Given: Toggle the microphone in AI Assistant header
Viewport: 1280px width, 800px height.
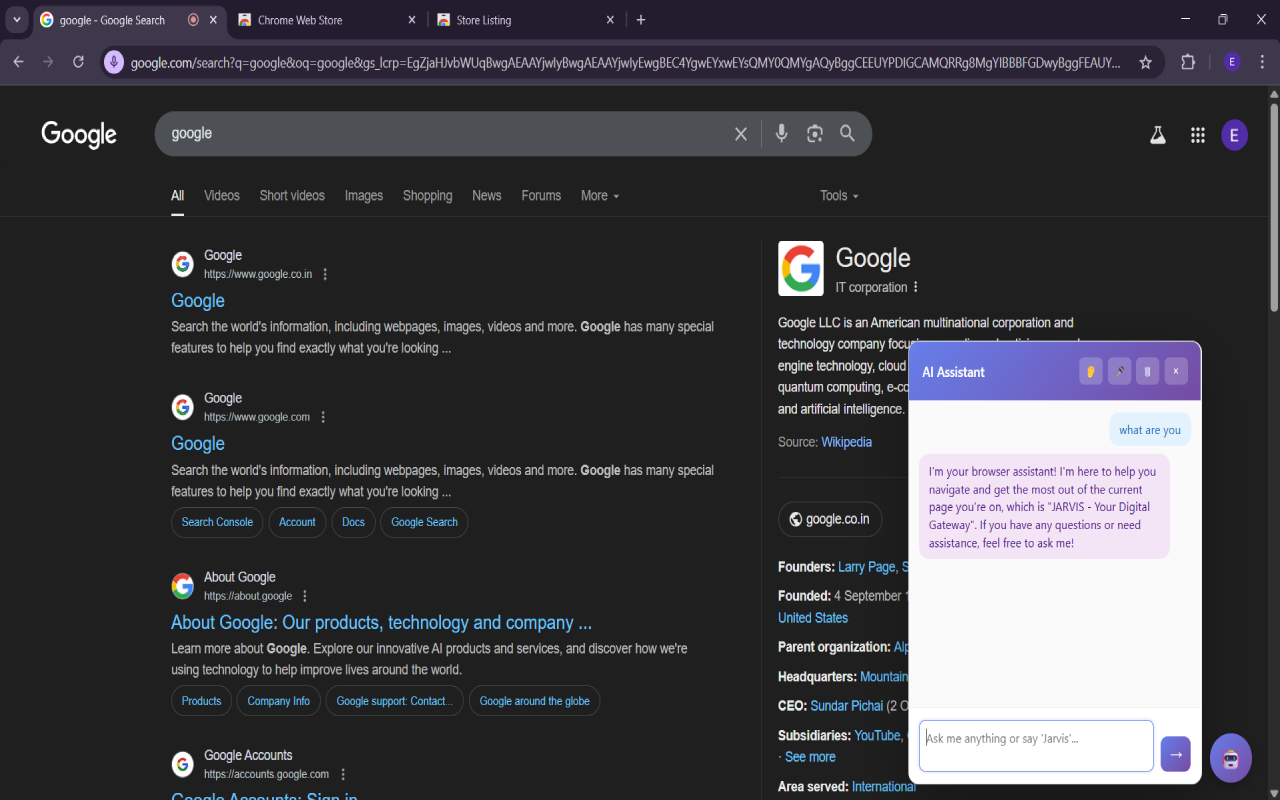Looking at the screenshot, I should click(1119, 372).
